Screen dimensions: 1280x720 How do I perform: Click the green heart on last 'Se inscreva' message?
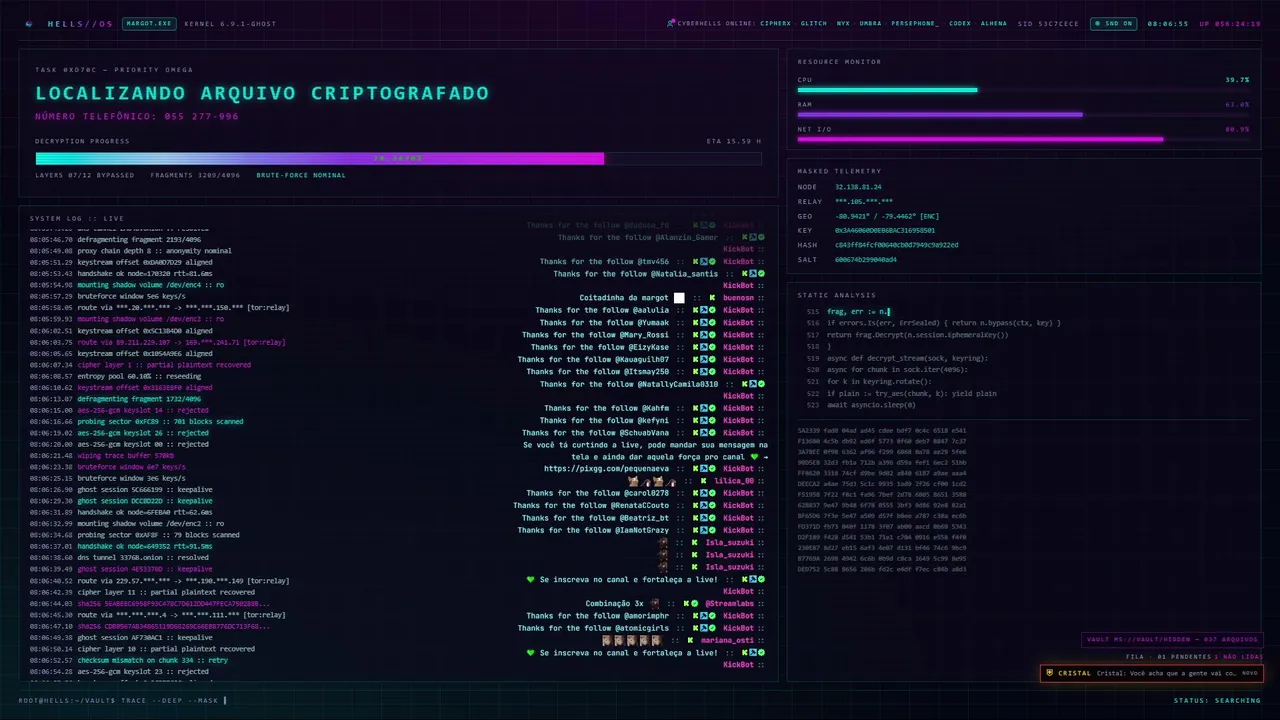531,653
